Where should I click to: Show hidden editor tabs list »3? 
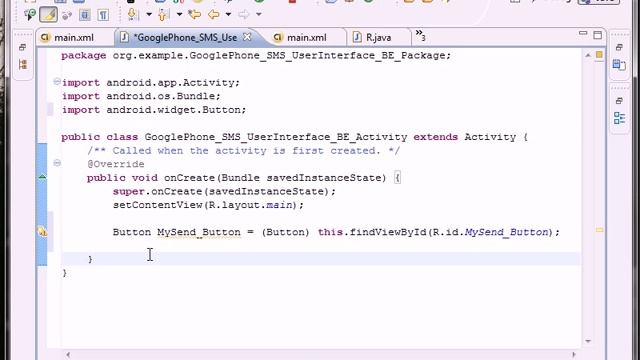pyautogui.click(x=420, y=35)
